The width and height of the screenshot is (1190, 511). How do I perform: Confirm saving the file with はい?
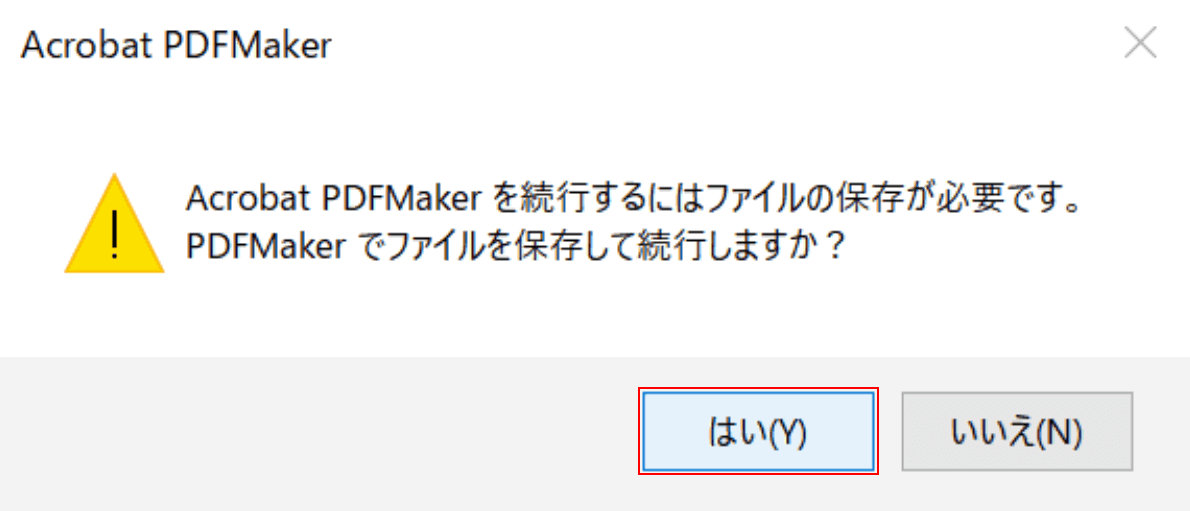[x=758, y=431]
